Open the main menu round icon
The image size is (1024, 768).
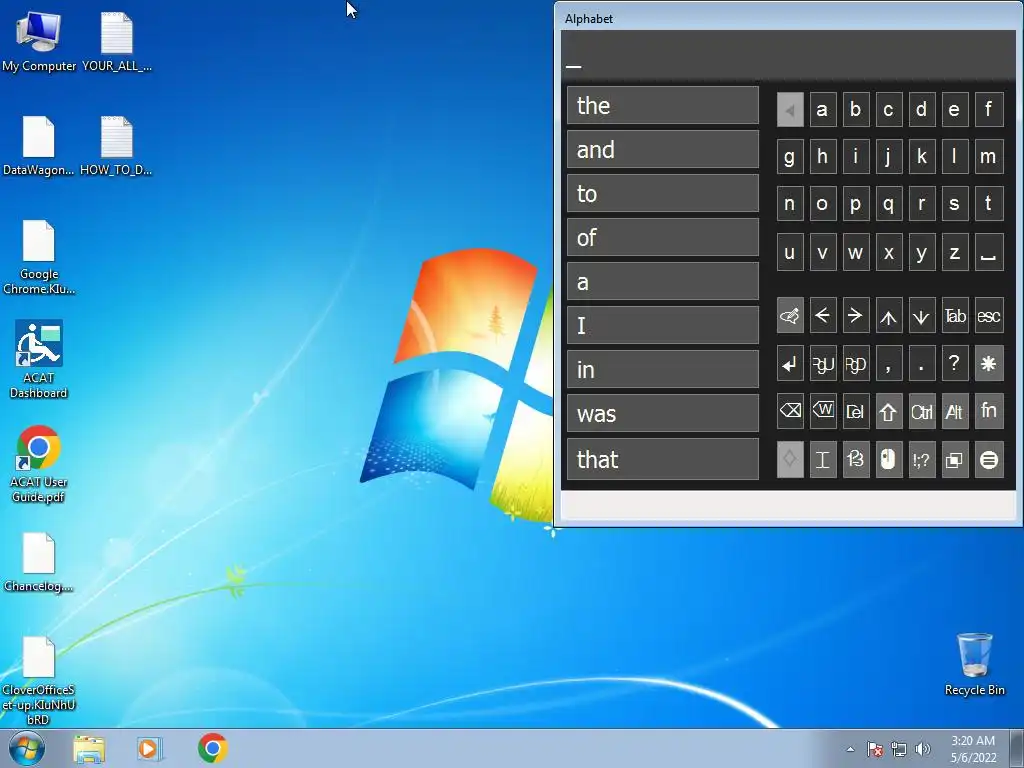[x=989, y=460]
